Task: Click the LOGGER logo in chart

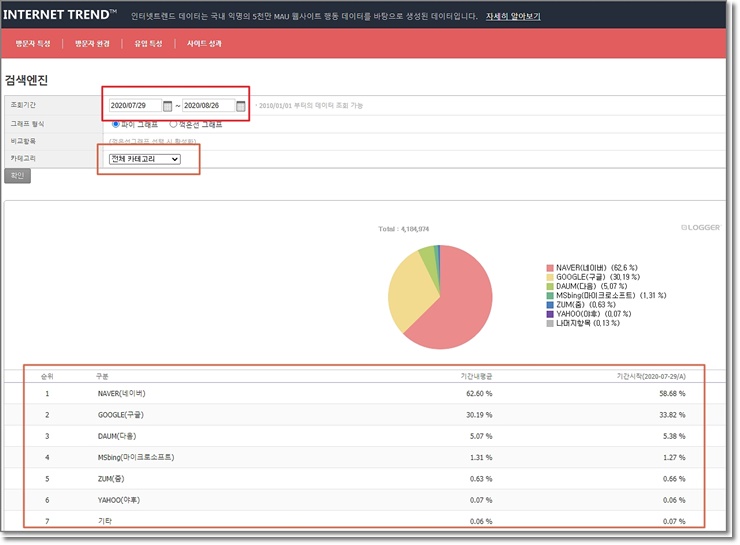Action: click(701, 227)
